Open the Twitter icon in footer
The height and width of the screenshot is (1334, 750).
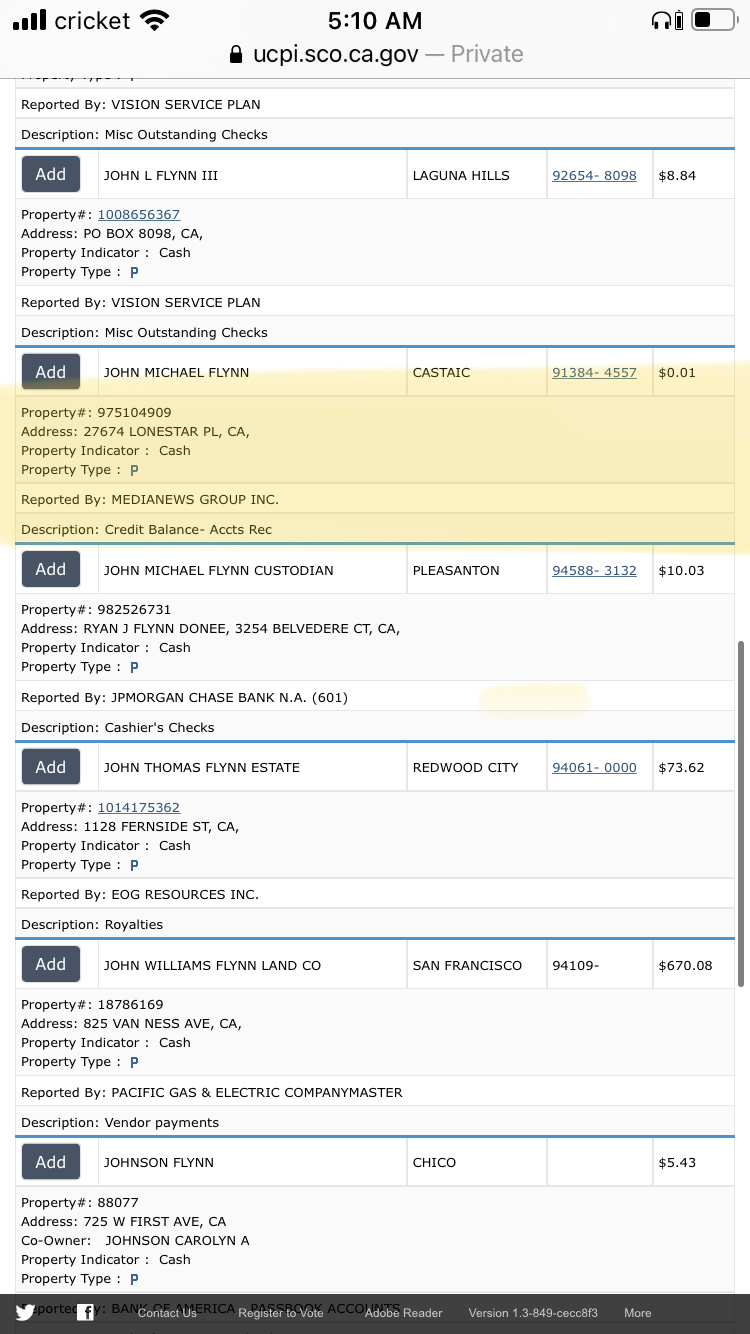[x=25, y=1313]
